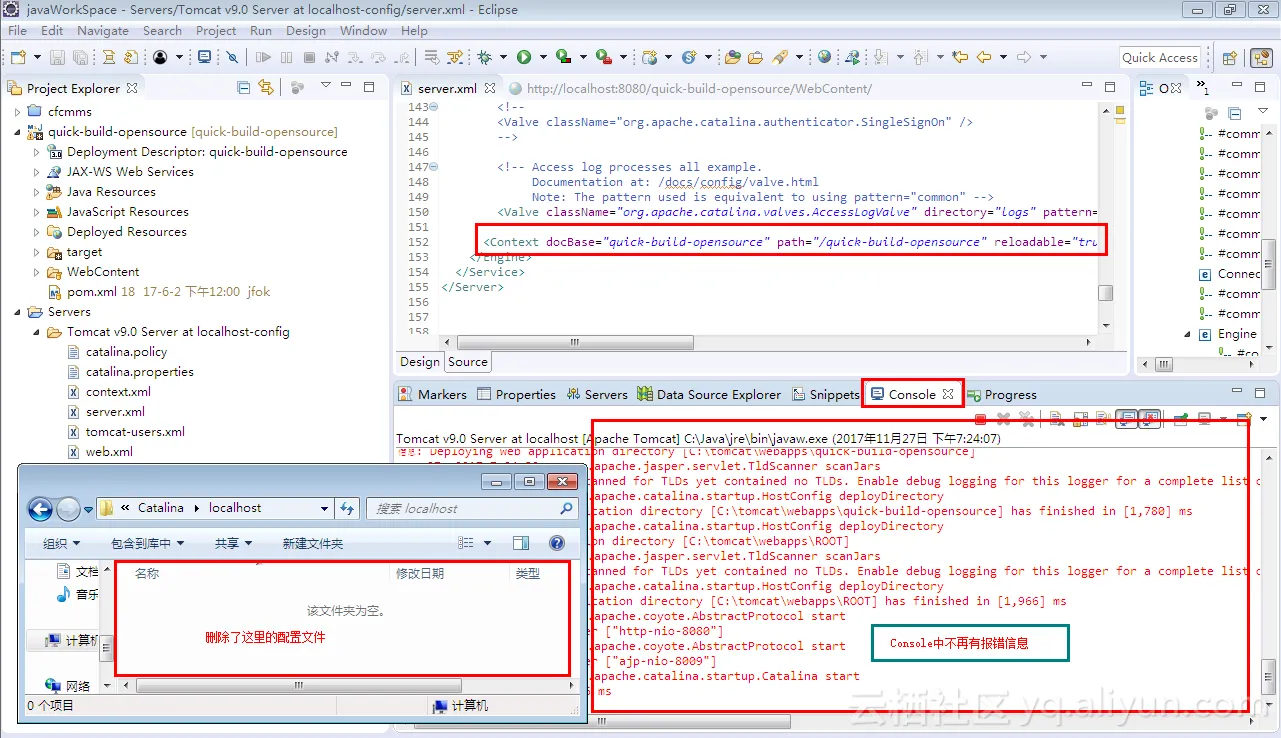Click the Run External Tools icon
The height and width of the screenshot is (738, 1281).
coord(604,57)
